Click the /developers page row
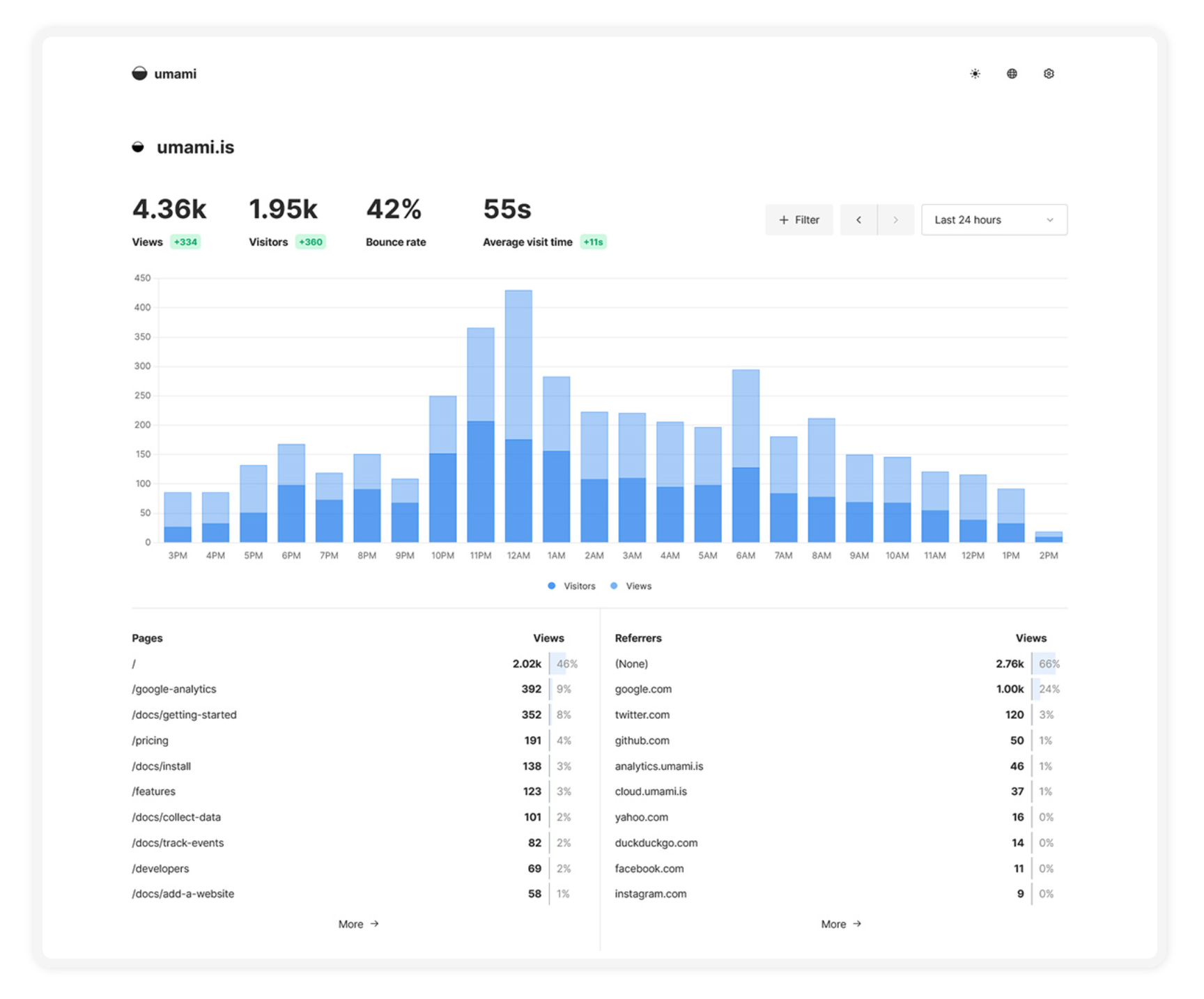The image size is (1204, 999). click(355, 869)
